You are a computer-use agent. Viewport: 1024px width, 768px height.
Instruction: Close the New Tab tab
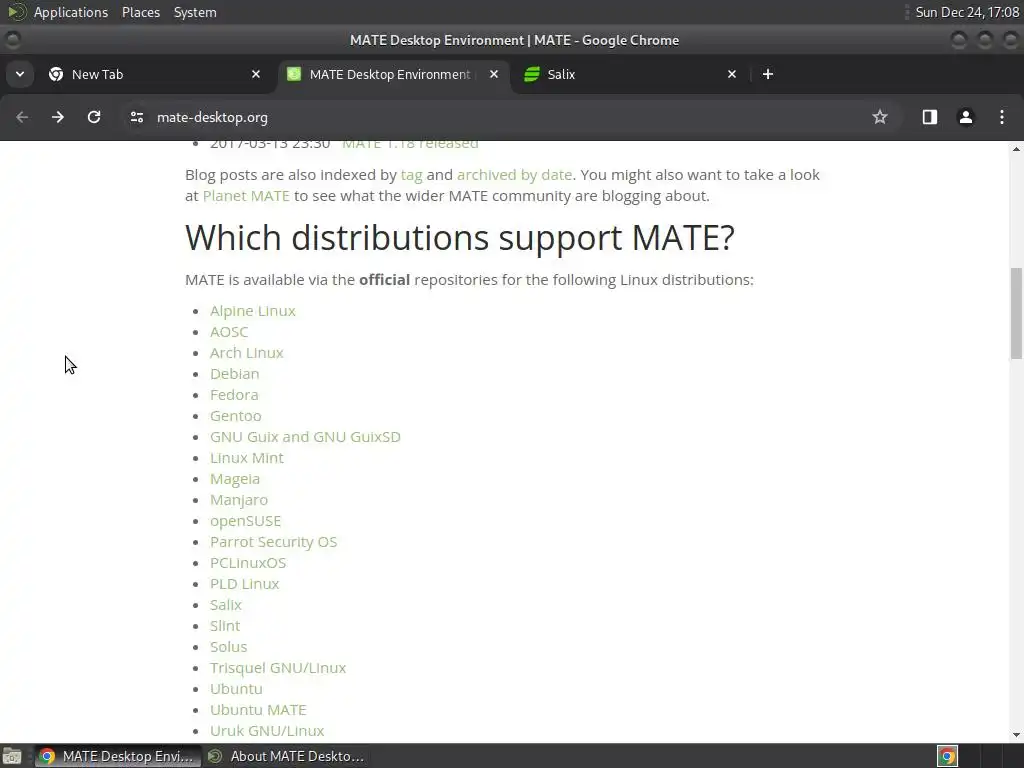[256, 74]
